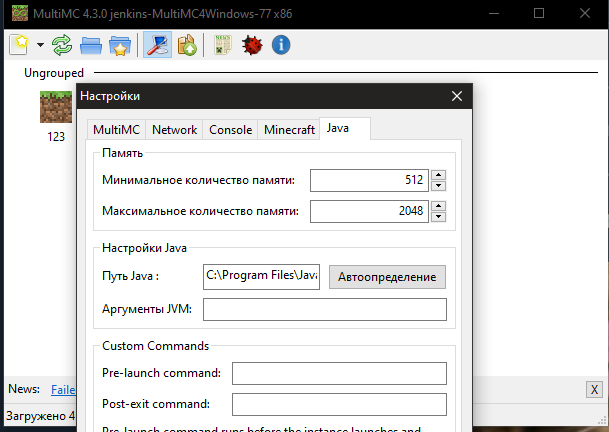Screen dimensions: 609x432
Task: Close the Настройки dialog
Action: point(457,96)
